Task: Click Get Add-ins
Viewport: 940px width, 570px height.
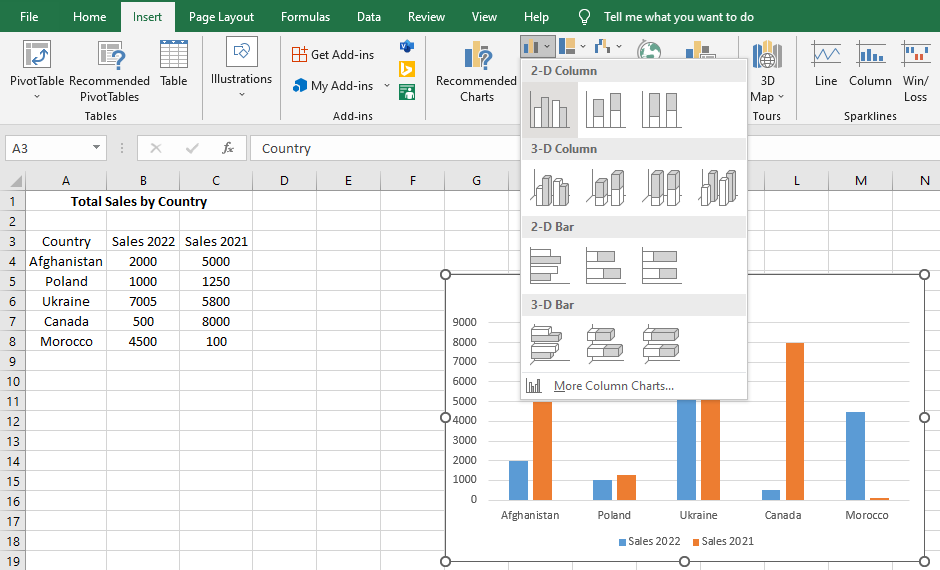Action: (333, 55)
